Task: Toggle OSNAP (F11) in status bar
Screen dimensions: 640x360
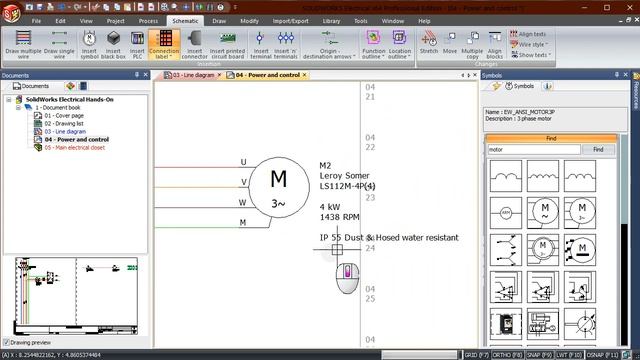Action: [x=602, y=355]
